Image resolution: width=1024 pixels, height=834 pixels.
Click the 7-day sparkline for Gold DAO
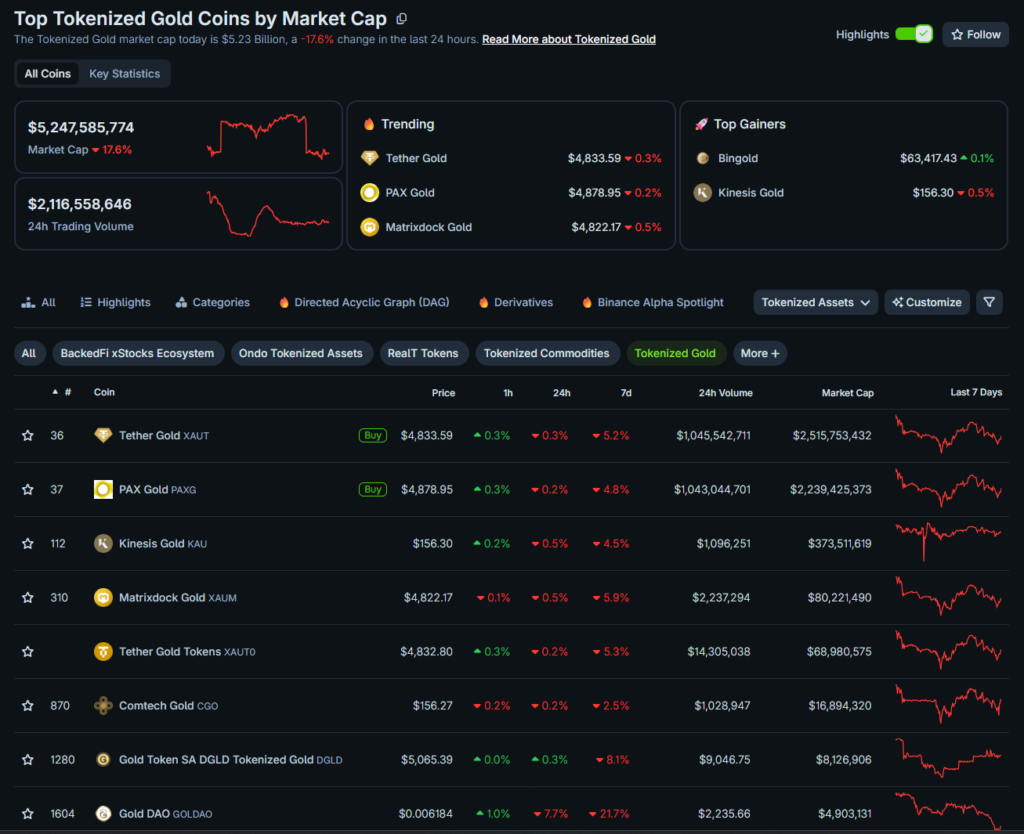(948, 813)
